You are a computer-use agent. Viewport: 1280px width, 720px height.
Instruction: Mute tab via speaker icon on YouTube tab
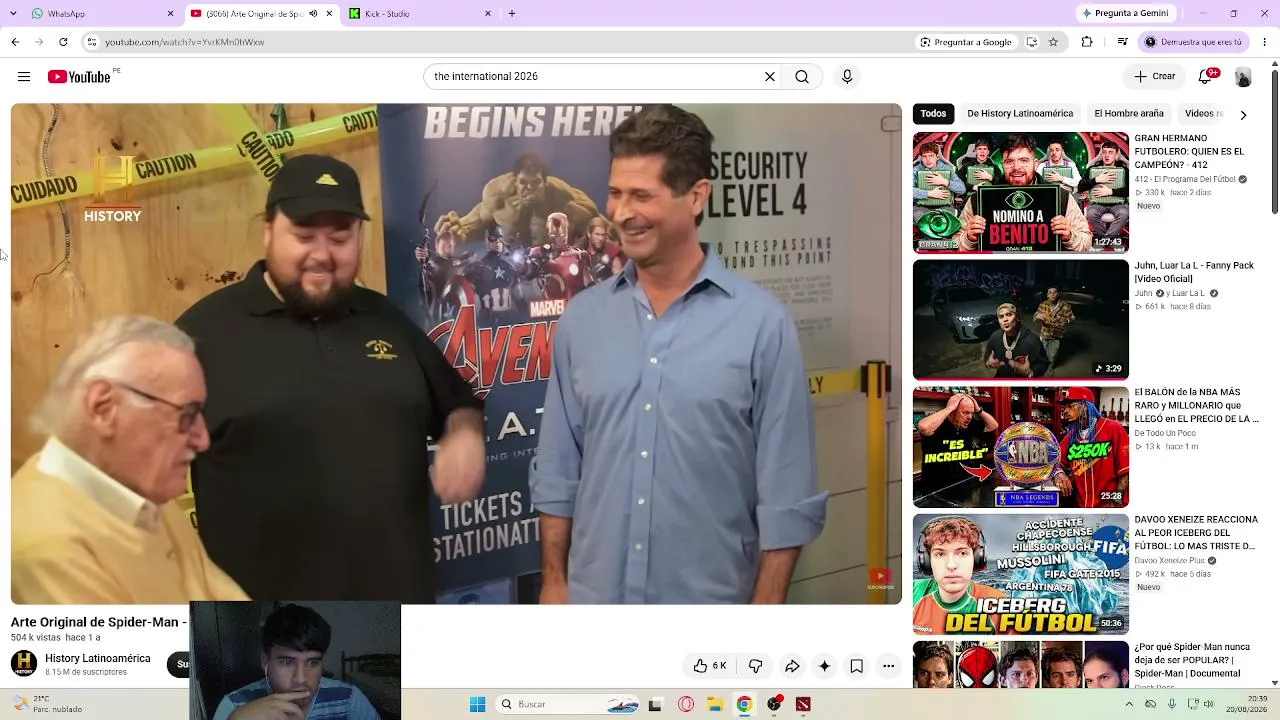[x=313, y=14]
